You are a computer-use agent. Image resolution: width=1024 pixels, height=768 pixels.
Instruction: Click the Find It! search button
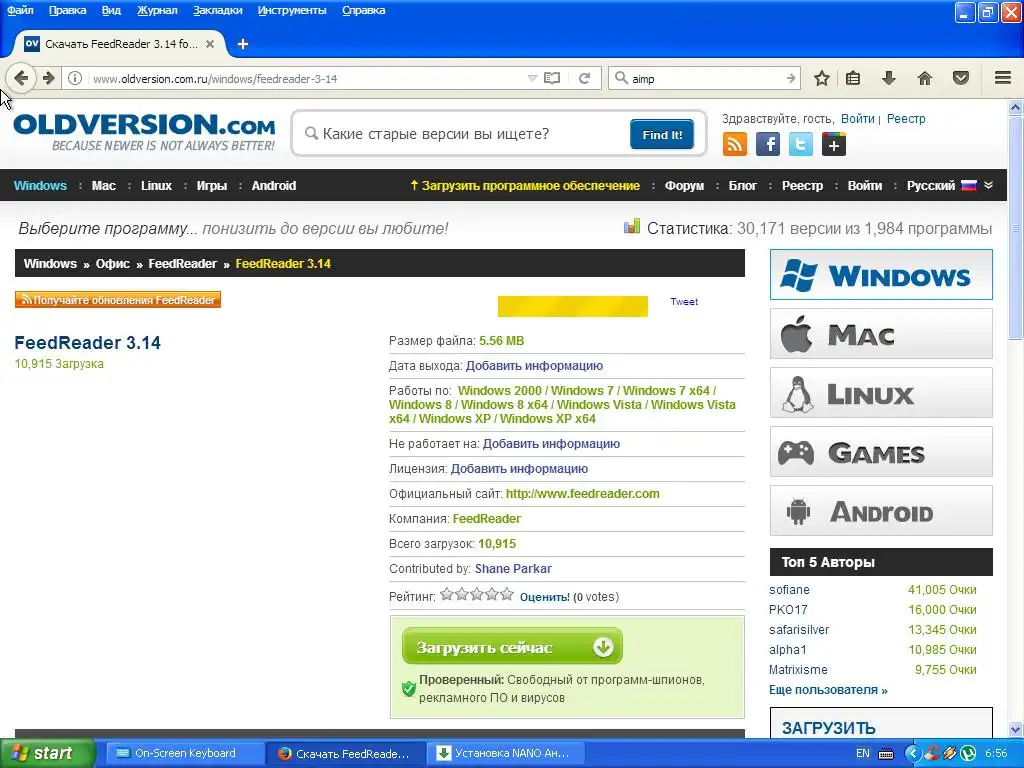[662, 135]
